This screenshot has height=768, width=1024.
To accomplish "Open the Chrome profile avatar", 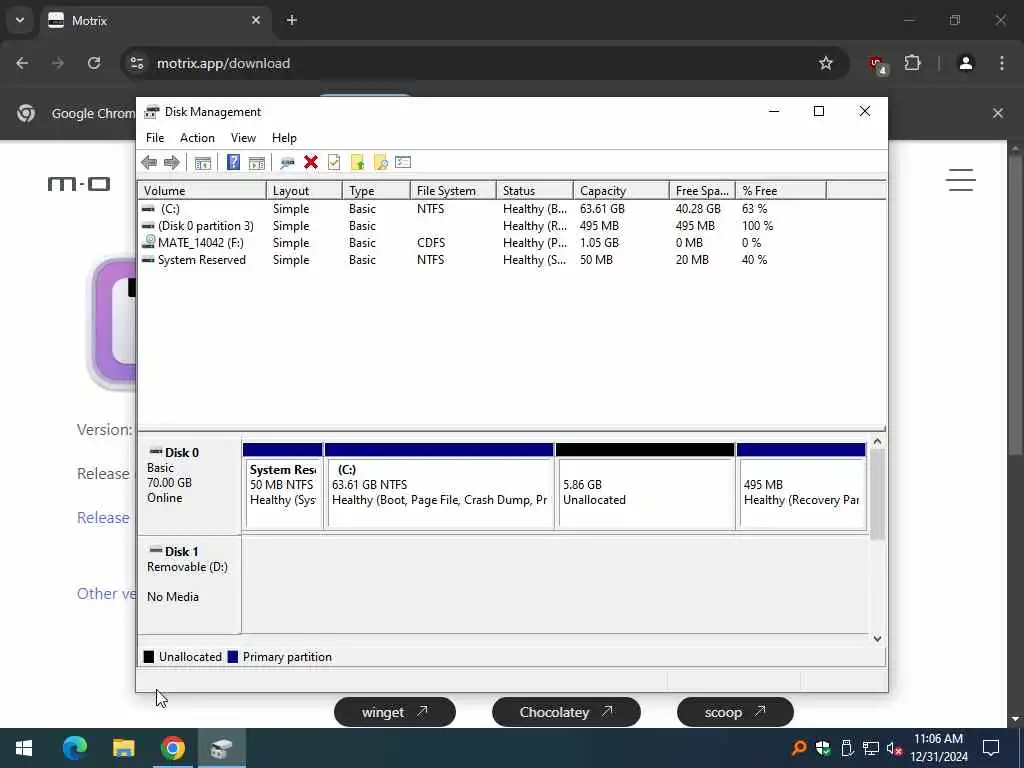I will point(966,63).
